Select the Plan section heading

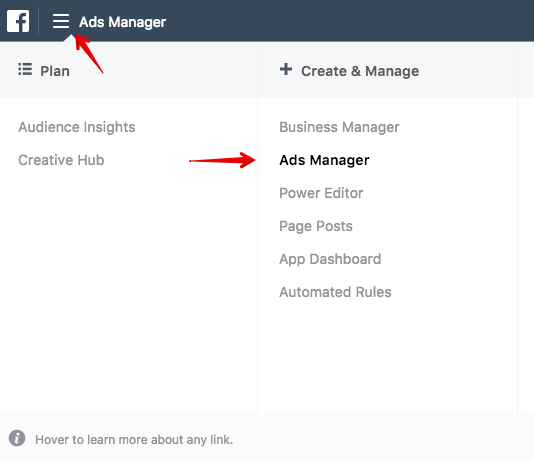coord(55,71)
